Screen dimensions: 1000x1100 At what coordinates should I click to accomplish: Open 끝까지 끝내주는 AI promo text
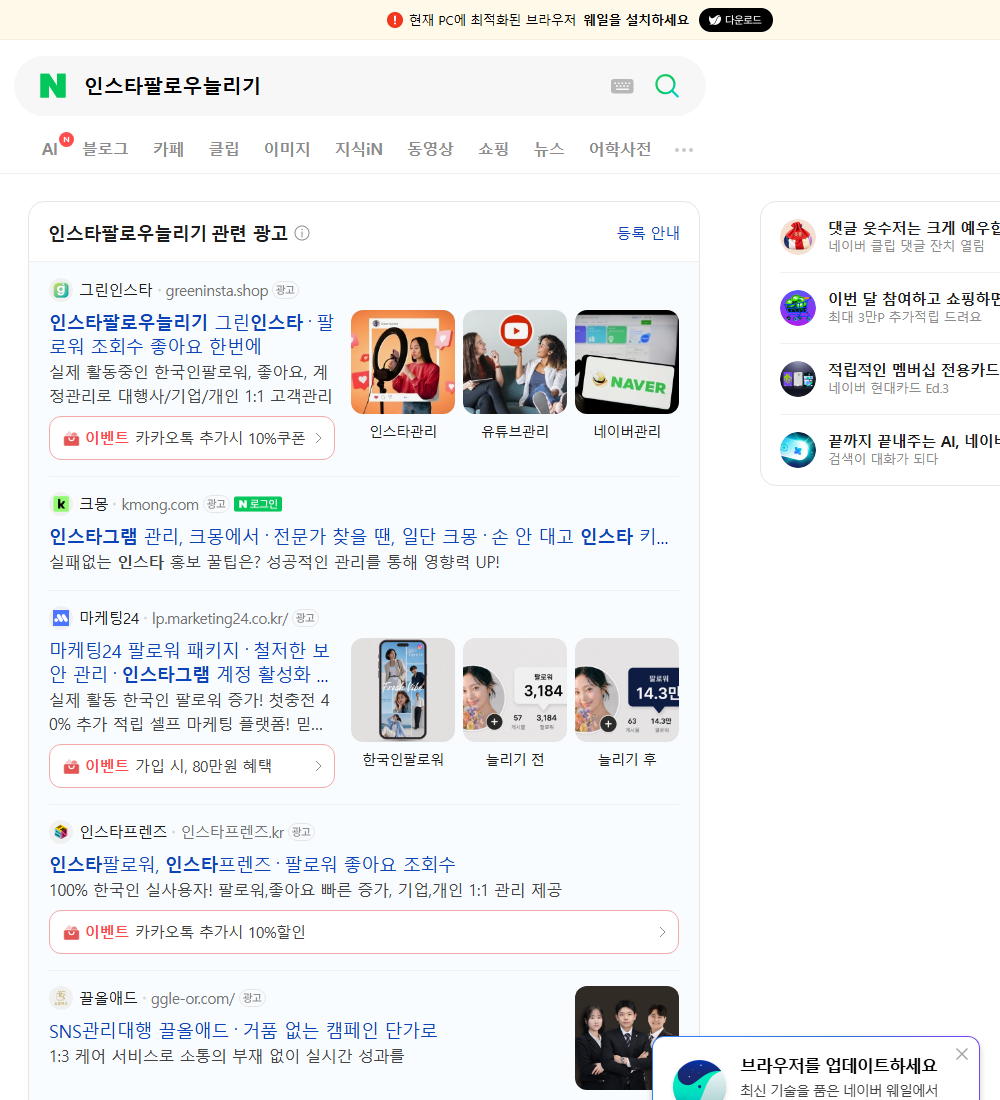click(914, 441)
